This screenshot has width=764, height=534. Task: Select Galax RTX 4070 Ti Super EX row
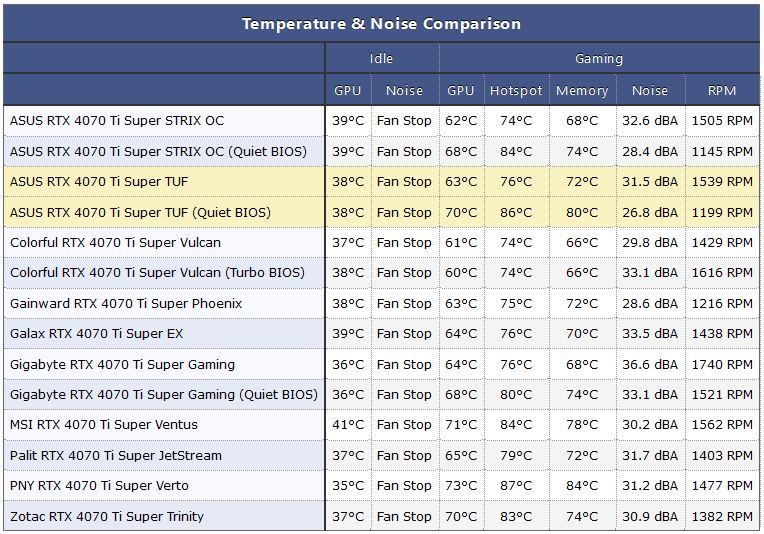(382, 333)
